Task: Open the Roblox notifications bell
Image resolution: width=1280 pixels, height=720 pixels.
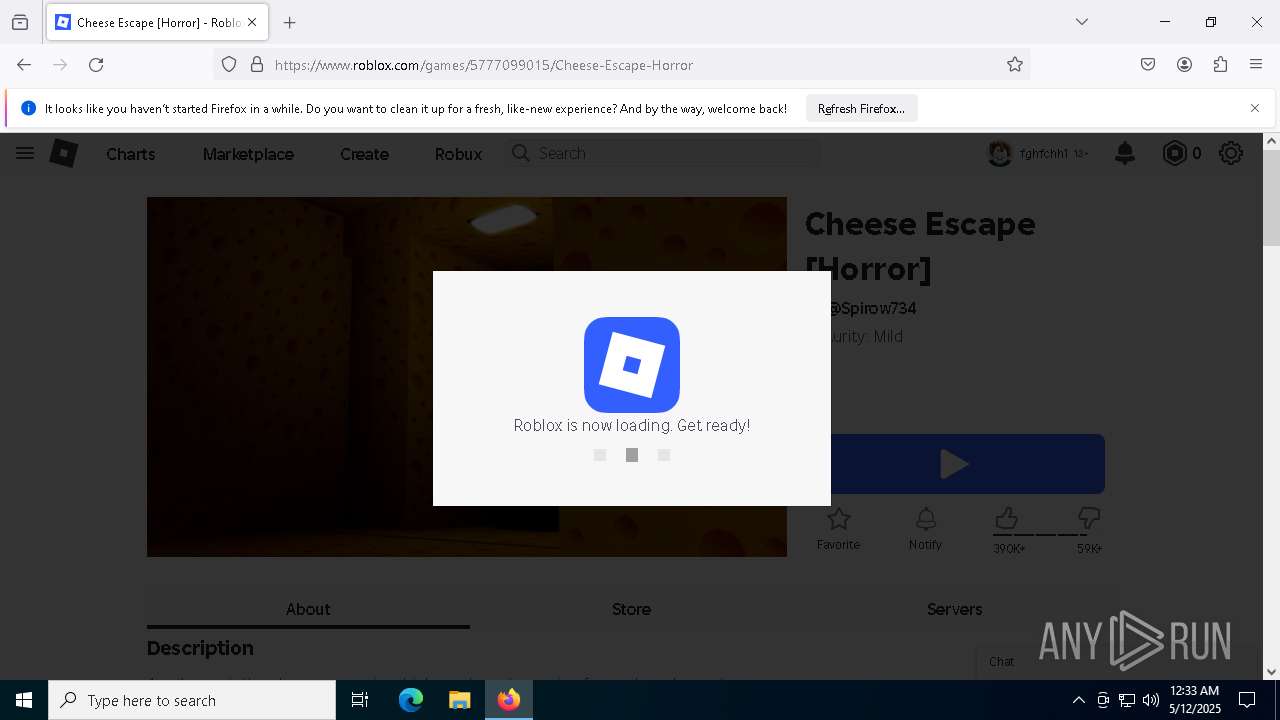Action: coord(1125,153)
